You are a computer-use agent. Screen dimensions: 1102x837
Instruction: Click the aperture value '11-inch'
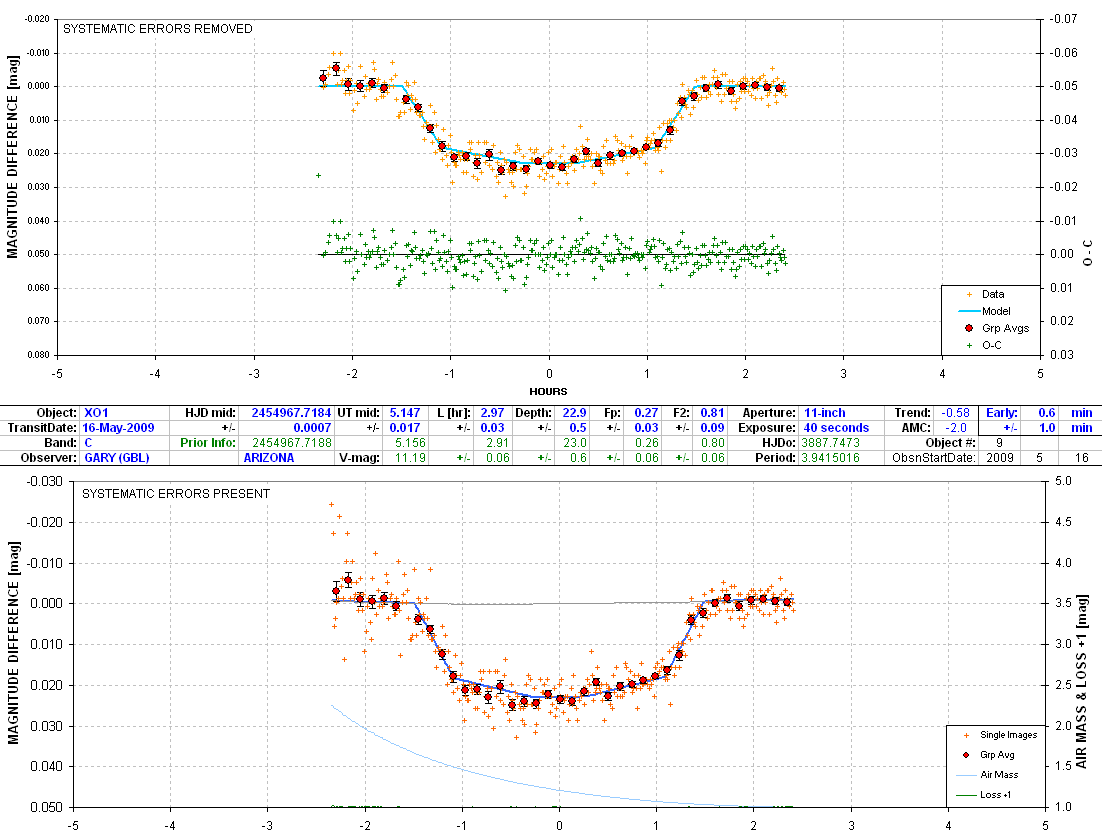coord(825,413)
